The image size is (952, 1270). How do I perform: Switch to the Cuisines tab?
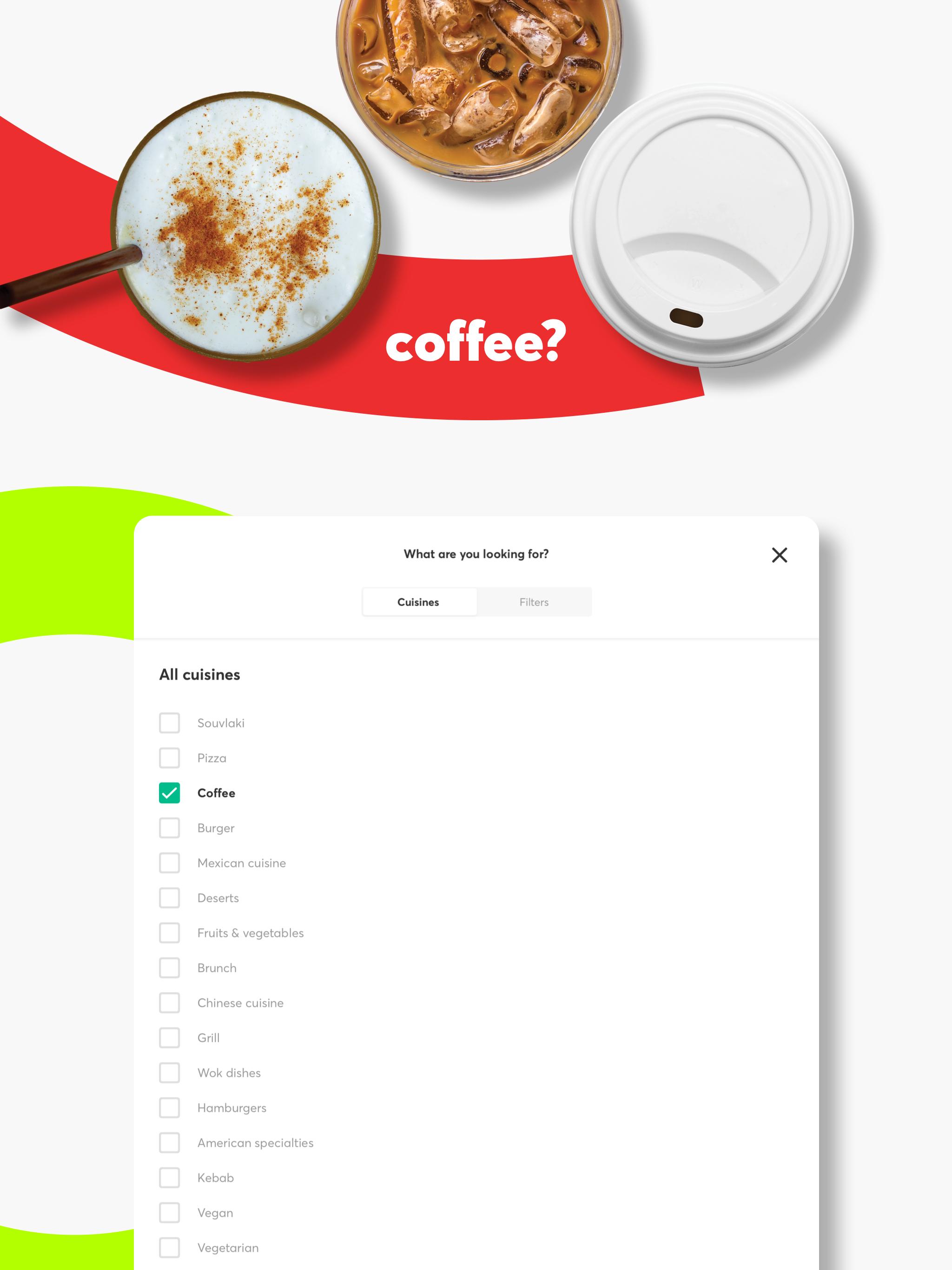(419, 601)
